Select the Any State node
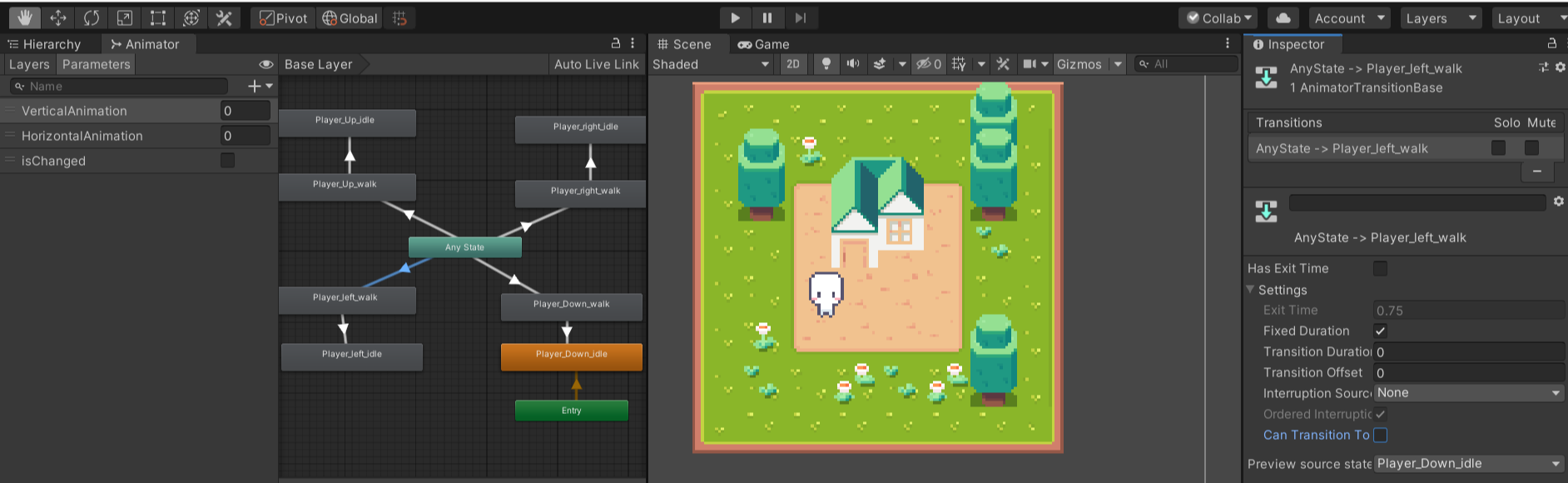1568x483 pixels. pyautogui.click(x=465, y=247)
